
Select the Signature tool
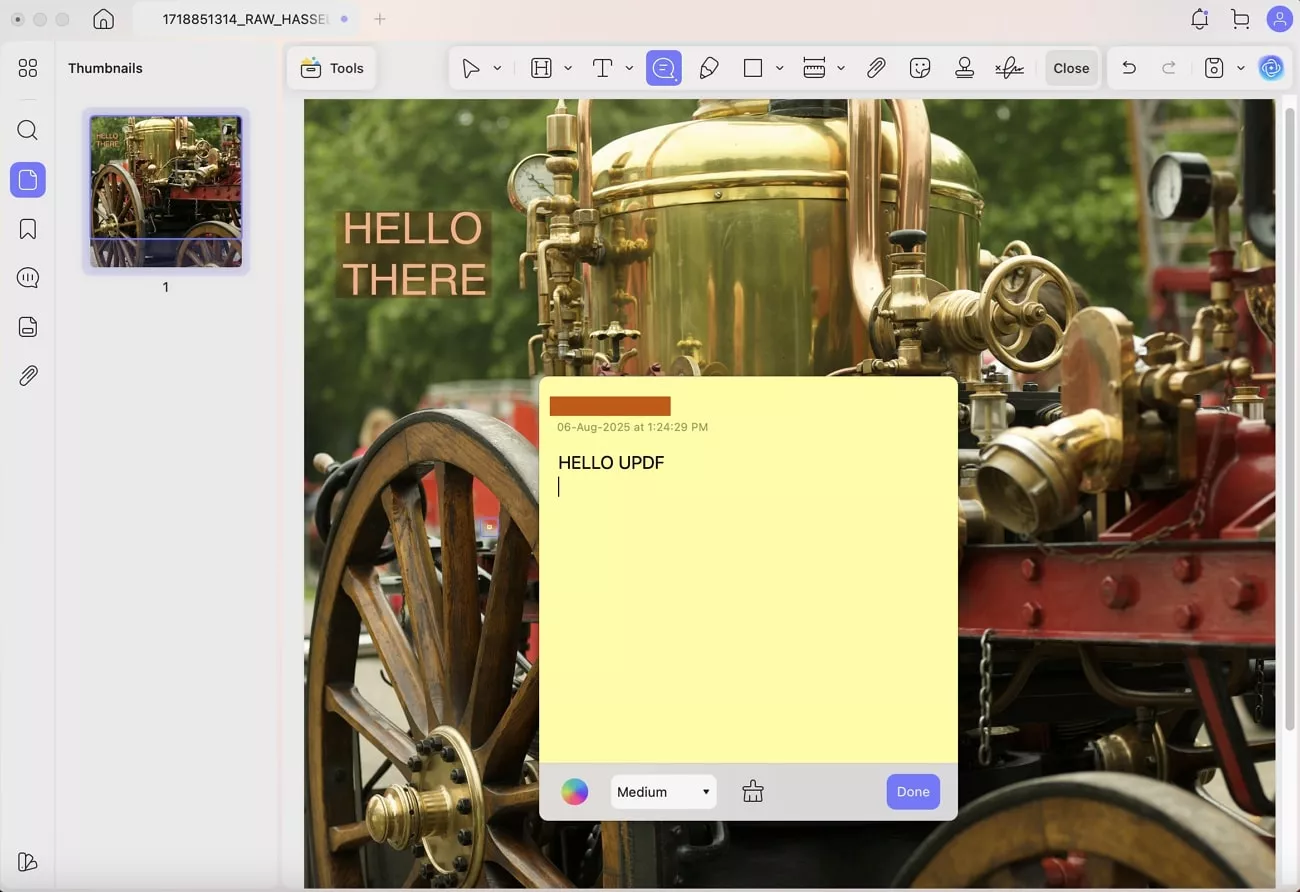[x=1009, y=68]
